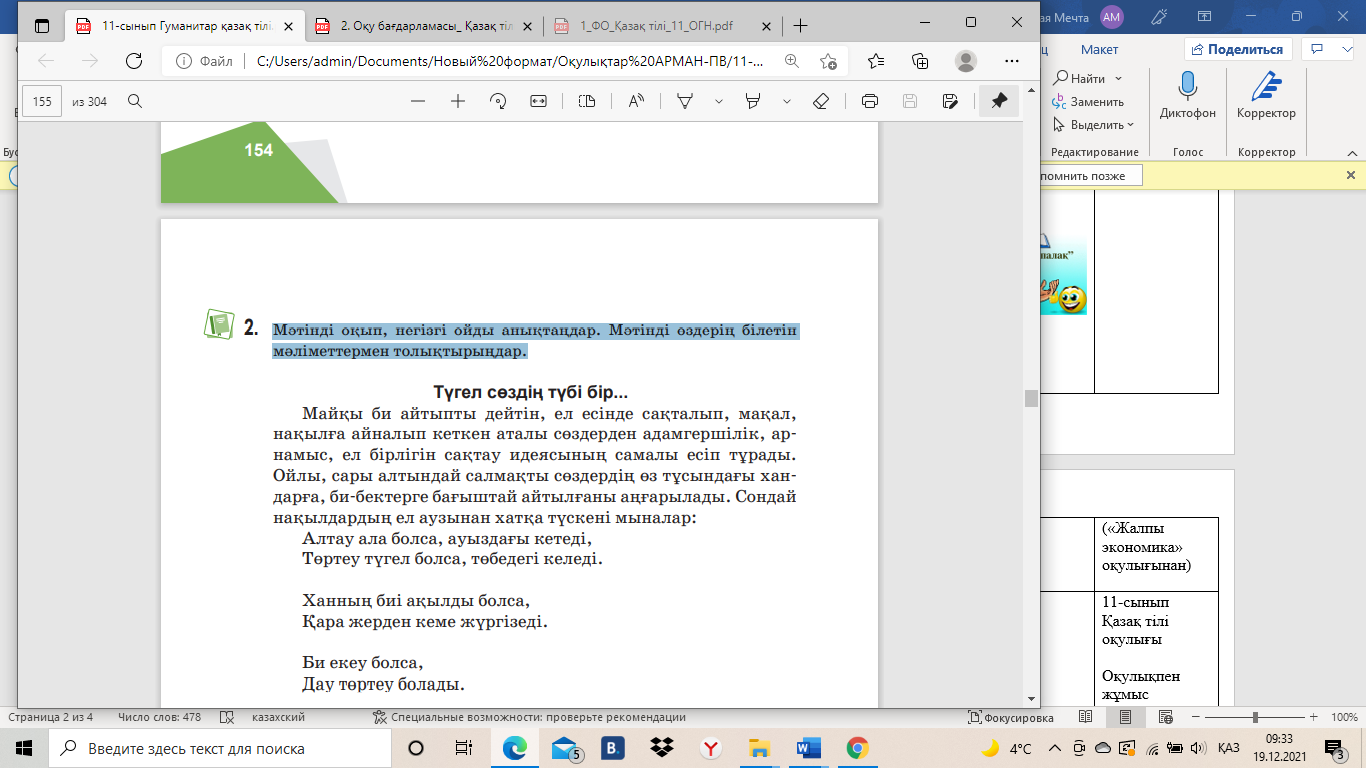Print the PDF document
Viewport: 1366px width, 768px height.
[x=869, y=101]
